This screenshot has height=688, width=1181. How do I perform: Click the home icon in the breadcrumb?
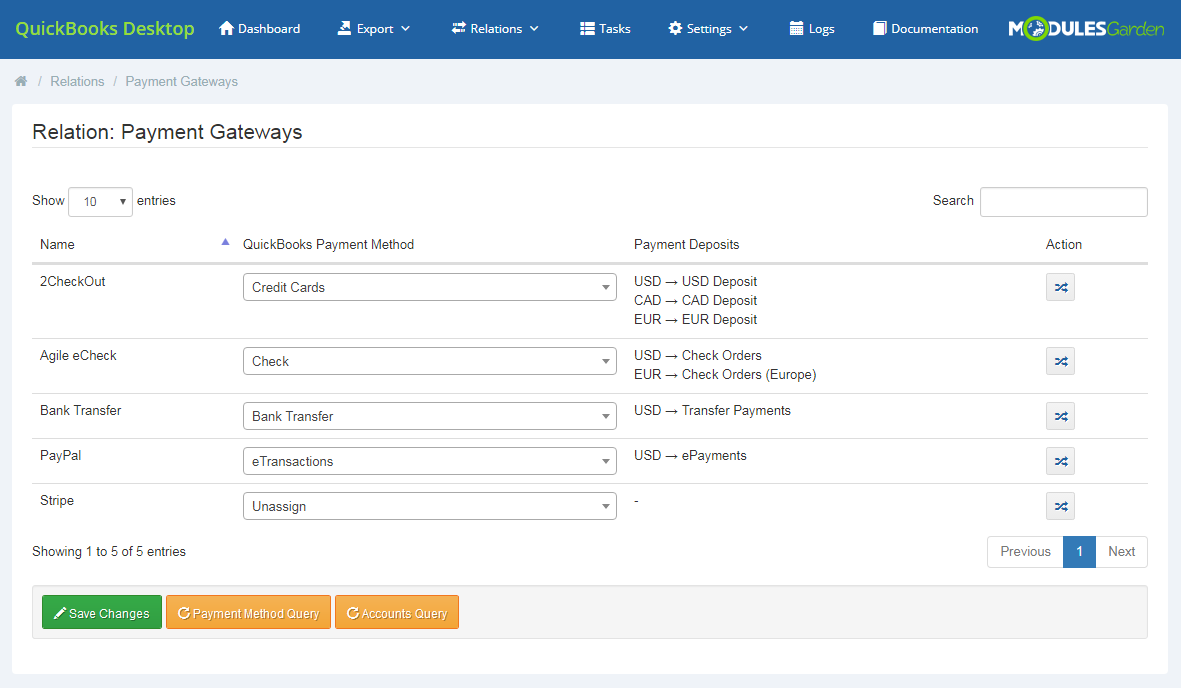20,81
